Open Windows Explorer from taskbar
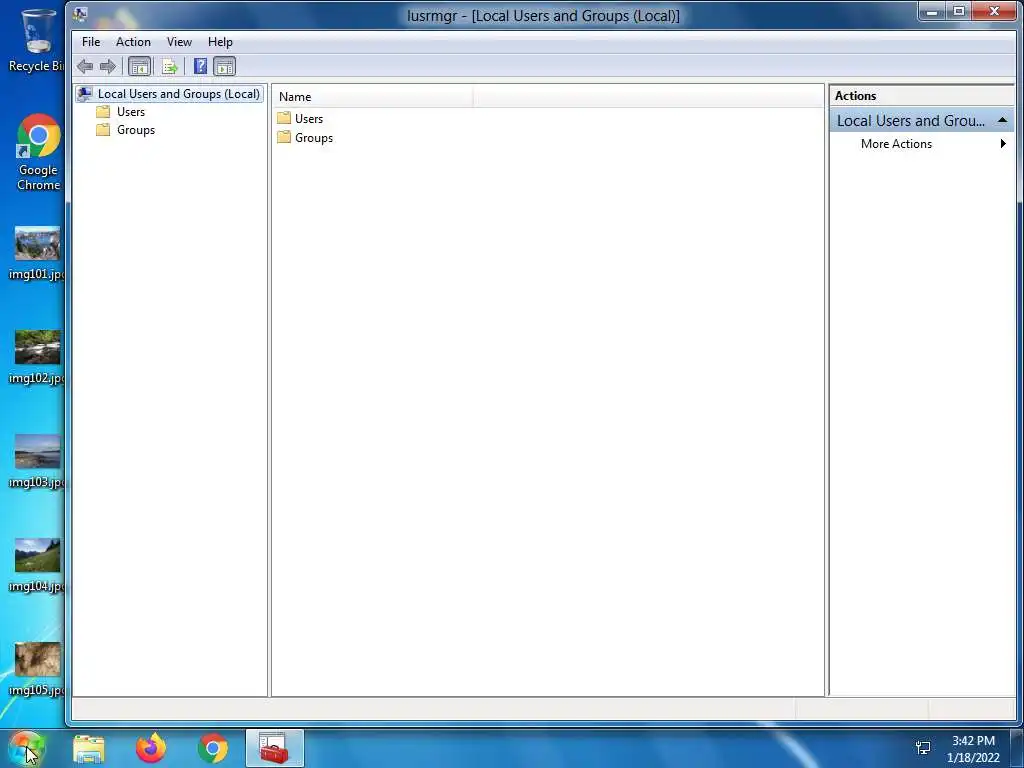This screenshot has height=768, width=1024. 89,749
